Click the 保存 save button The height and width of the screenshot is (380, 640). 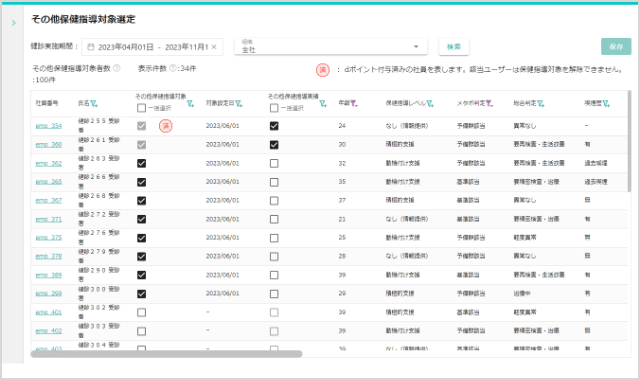616,47
